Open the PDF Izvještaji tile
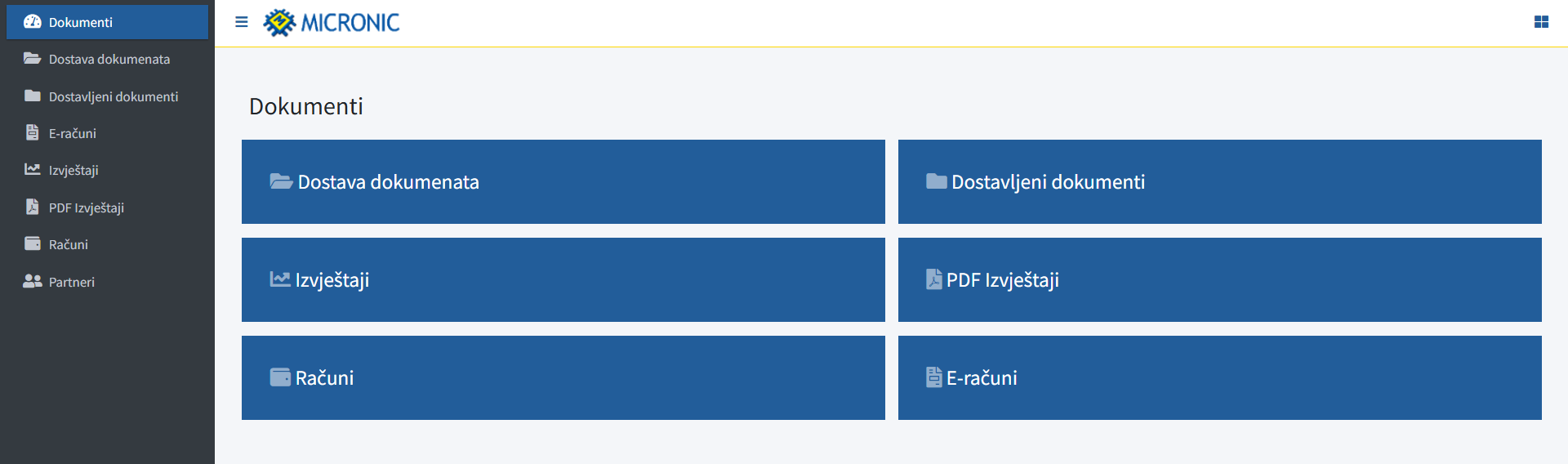The image size is (1568, 464). coord(1219,279)
